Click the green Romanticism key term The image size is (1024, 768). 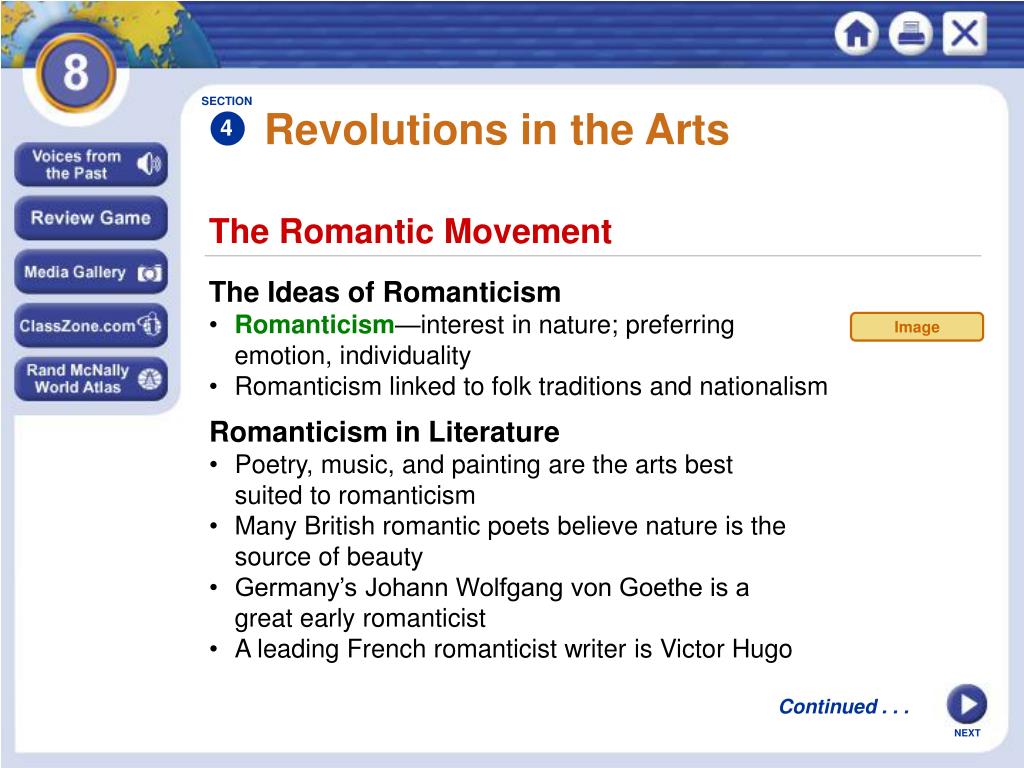click(x=314, y=325)
